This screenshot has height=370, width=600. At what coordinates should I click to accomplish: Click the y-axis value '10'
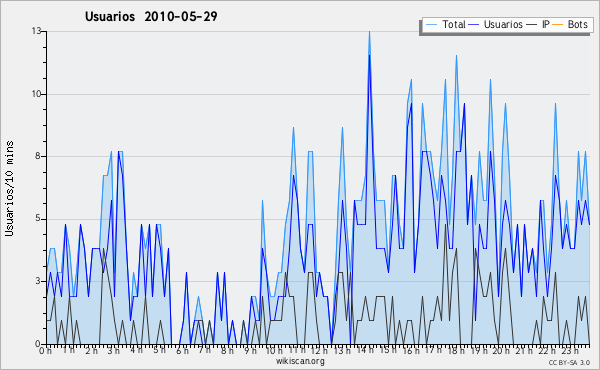(x=36, y=94)
